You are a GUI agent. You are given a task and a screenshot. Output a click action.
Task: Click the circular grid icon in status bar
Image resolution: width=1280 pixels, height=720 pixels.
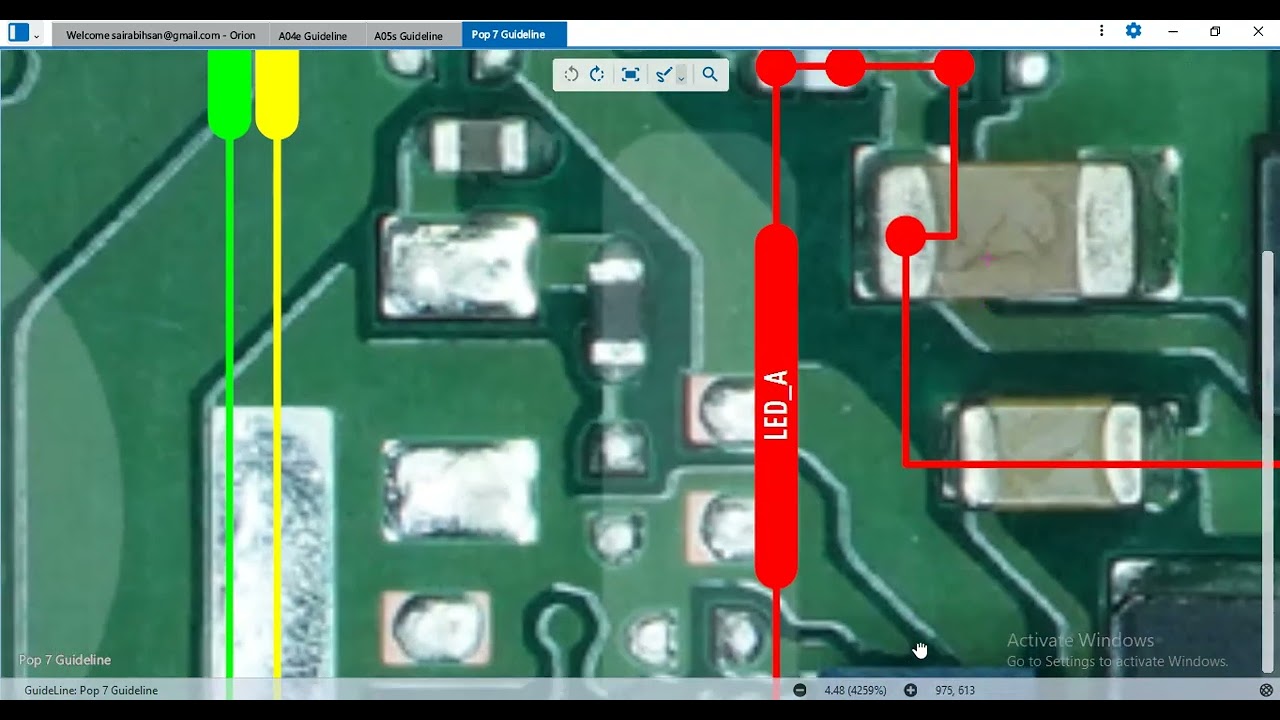coord(1266,690)
